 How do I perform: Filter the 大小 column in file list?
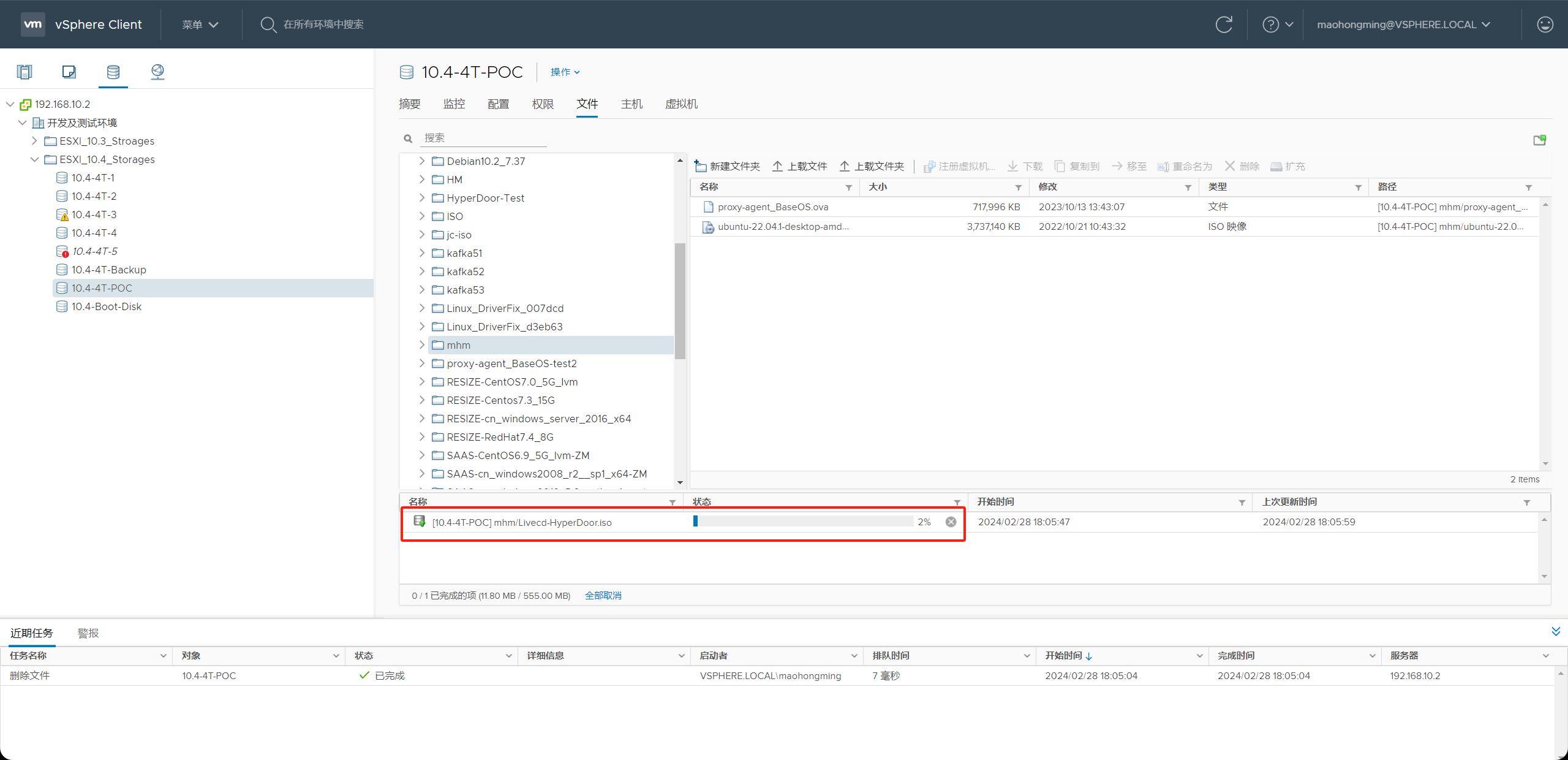(x=1019, y=188)
